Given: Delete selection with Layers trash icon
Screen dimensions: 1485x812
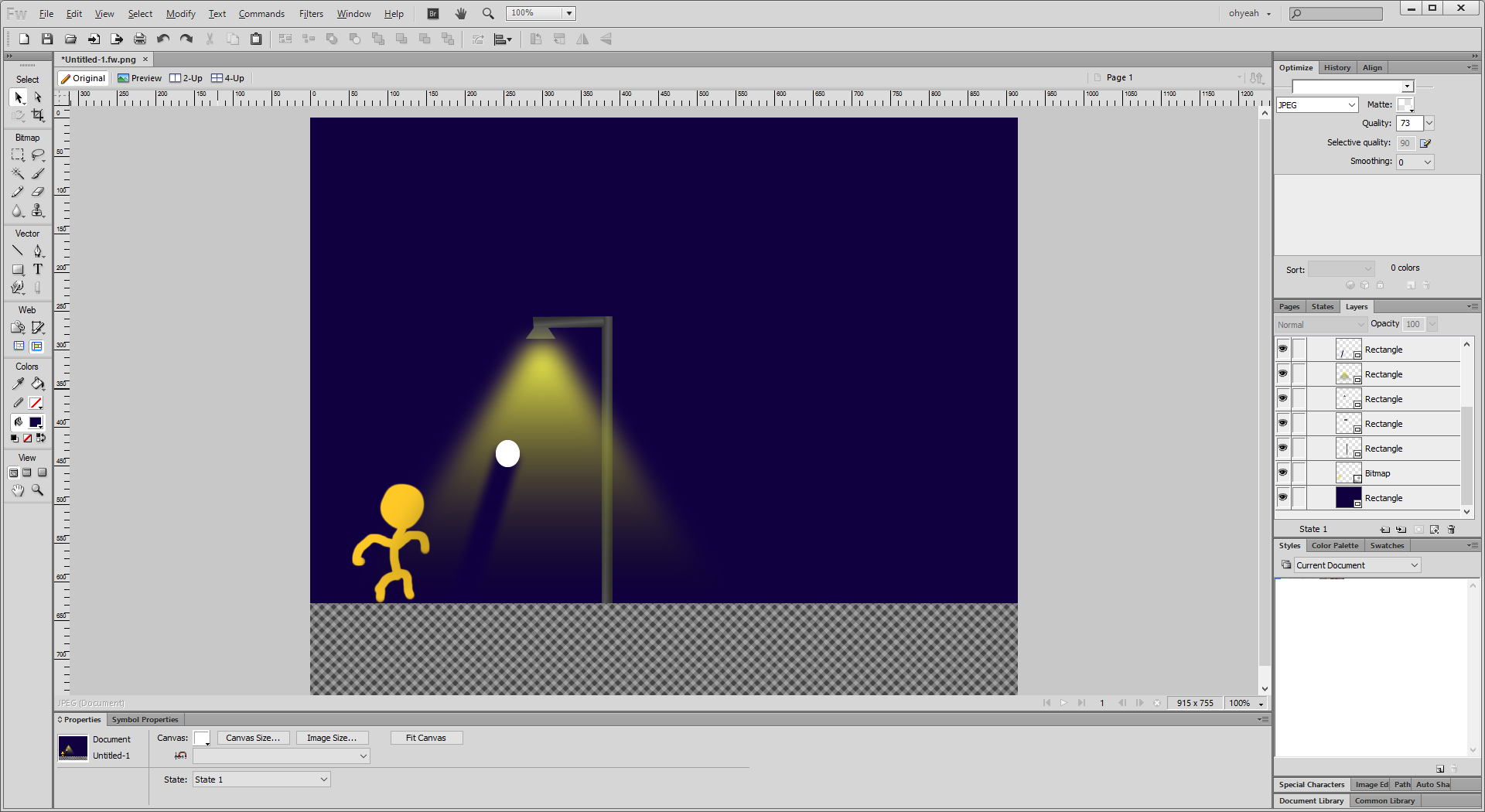Looking at the screenshot, I should pos(1452,530).
